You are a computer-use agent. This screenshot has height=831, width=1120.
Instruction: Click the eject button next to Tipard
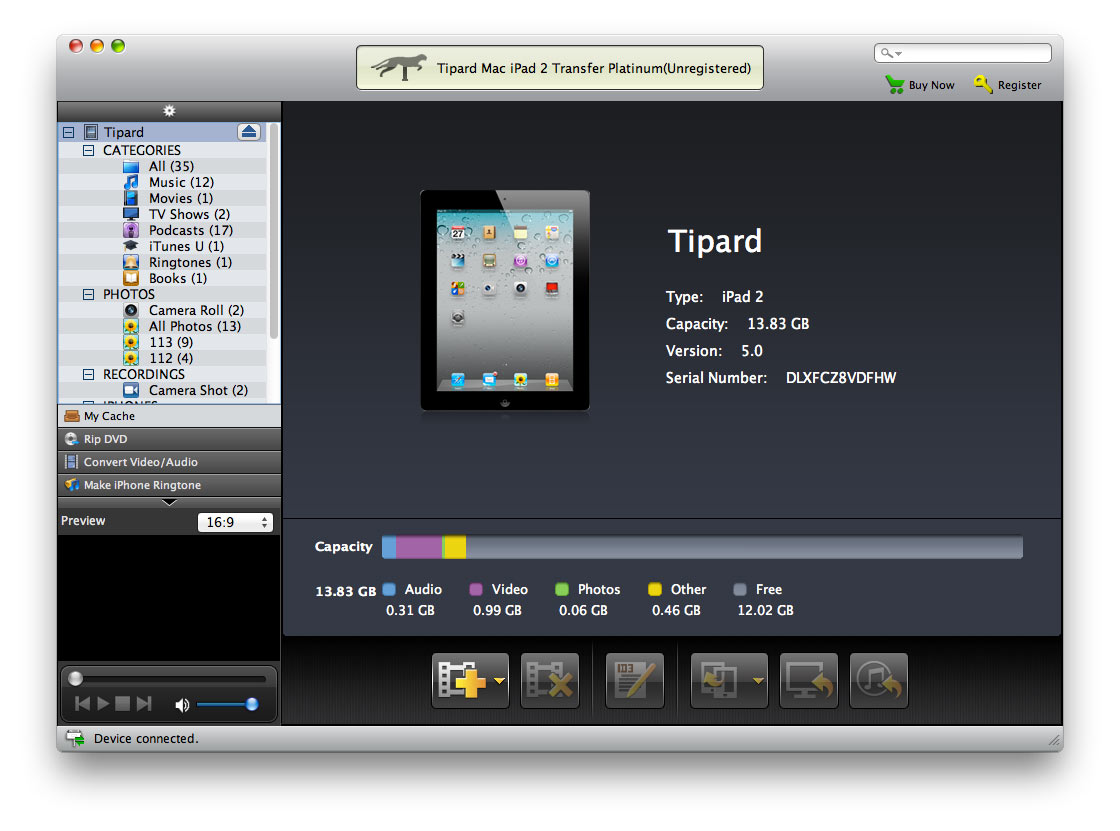coord(249,131)
